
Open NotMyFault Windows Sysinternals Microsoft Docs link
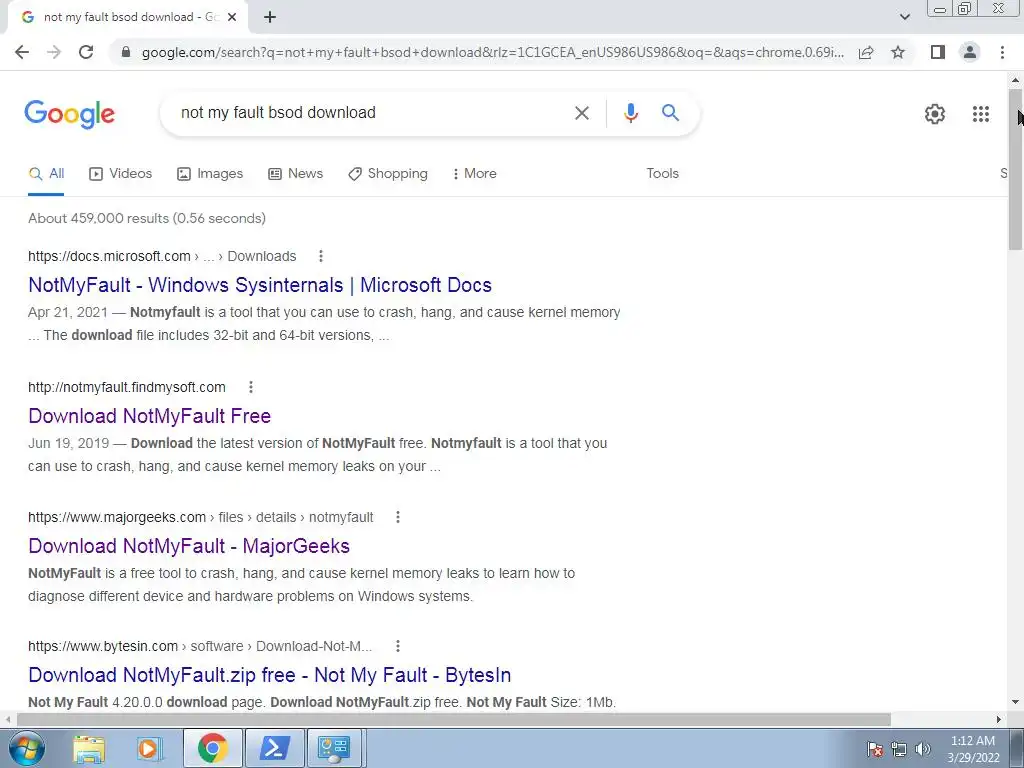(260, 285)
